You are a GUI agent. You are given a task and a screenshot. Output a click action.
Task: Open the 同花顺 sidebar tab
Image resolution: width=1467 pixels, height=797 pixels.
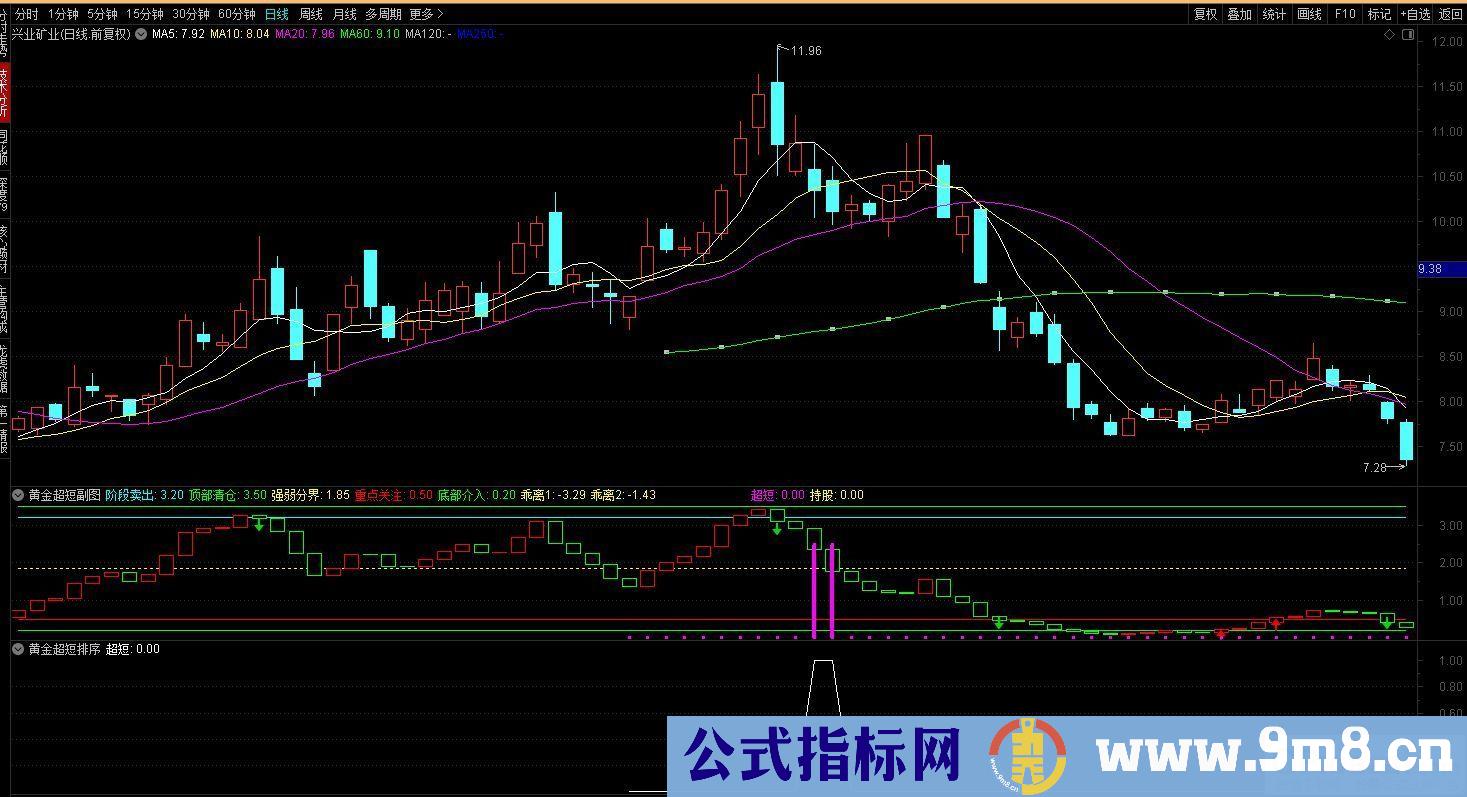(x=4, y=148)
